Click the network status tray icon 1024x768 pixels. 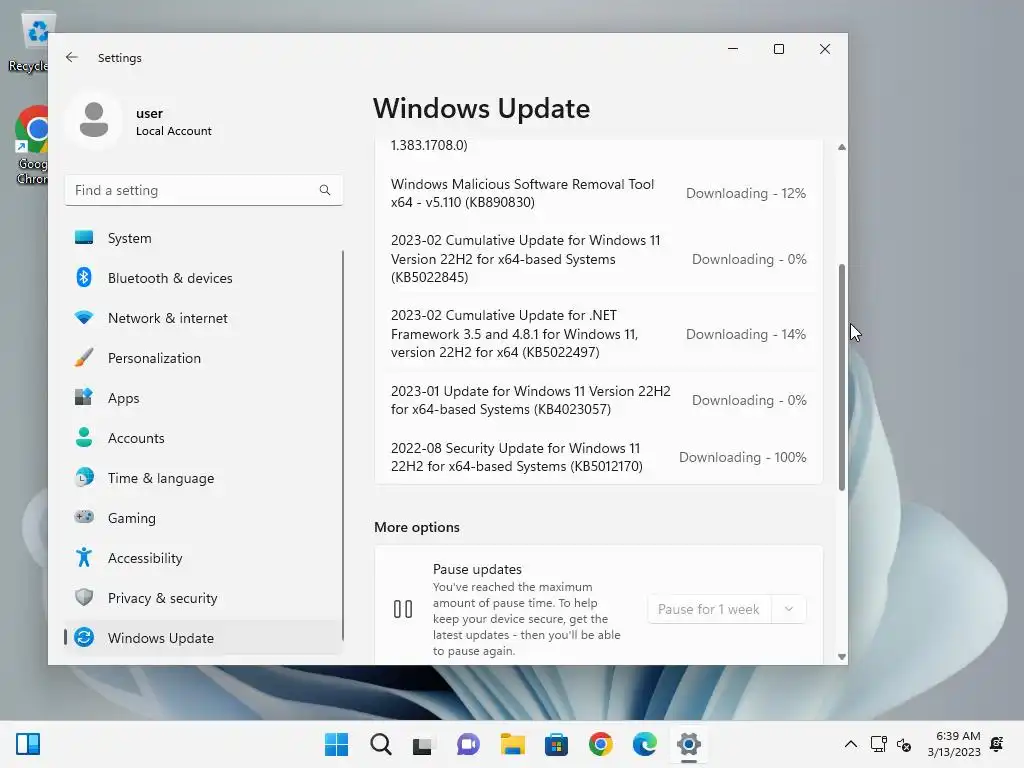878,744
